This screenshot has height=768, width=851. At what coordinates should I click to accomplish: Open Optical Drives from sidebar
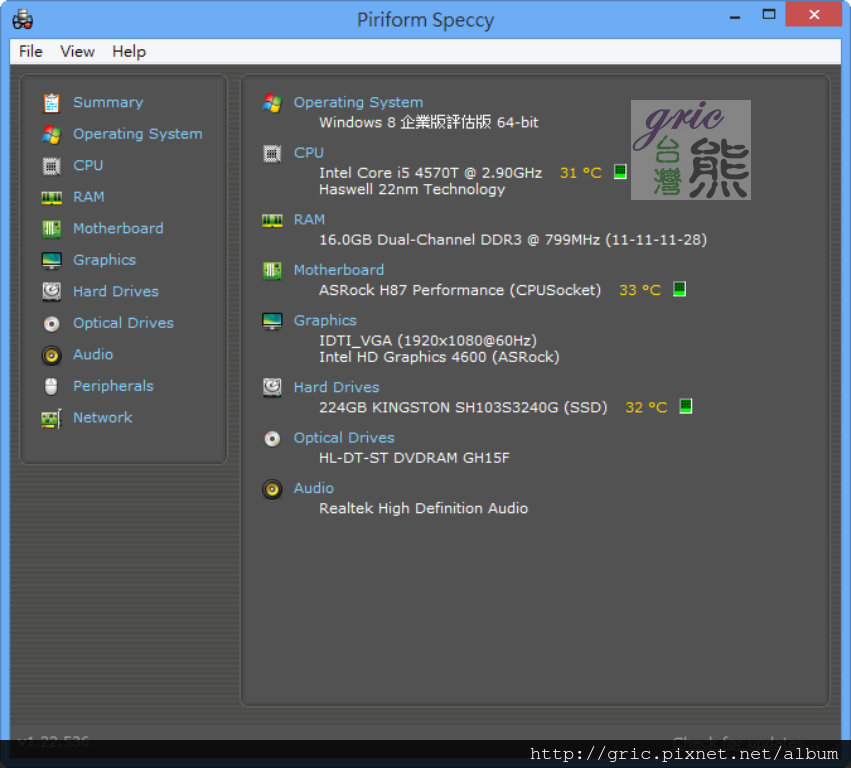point(123,323)
